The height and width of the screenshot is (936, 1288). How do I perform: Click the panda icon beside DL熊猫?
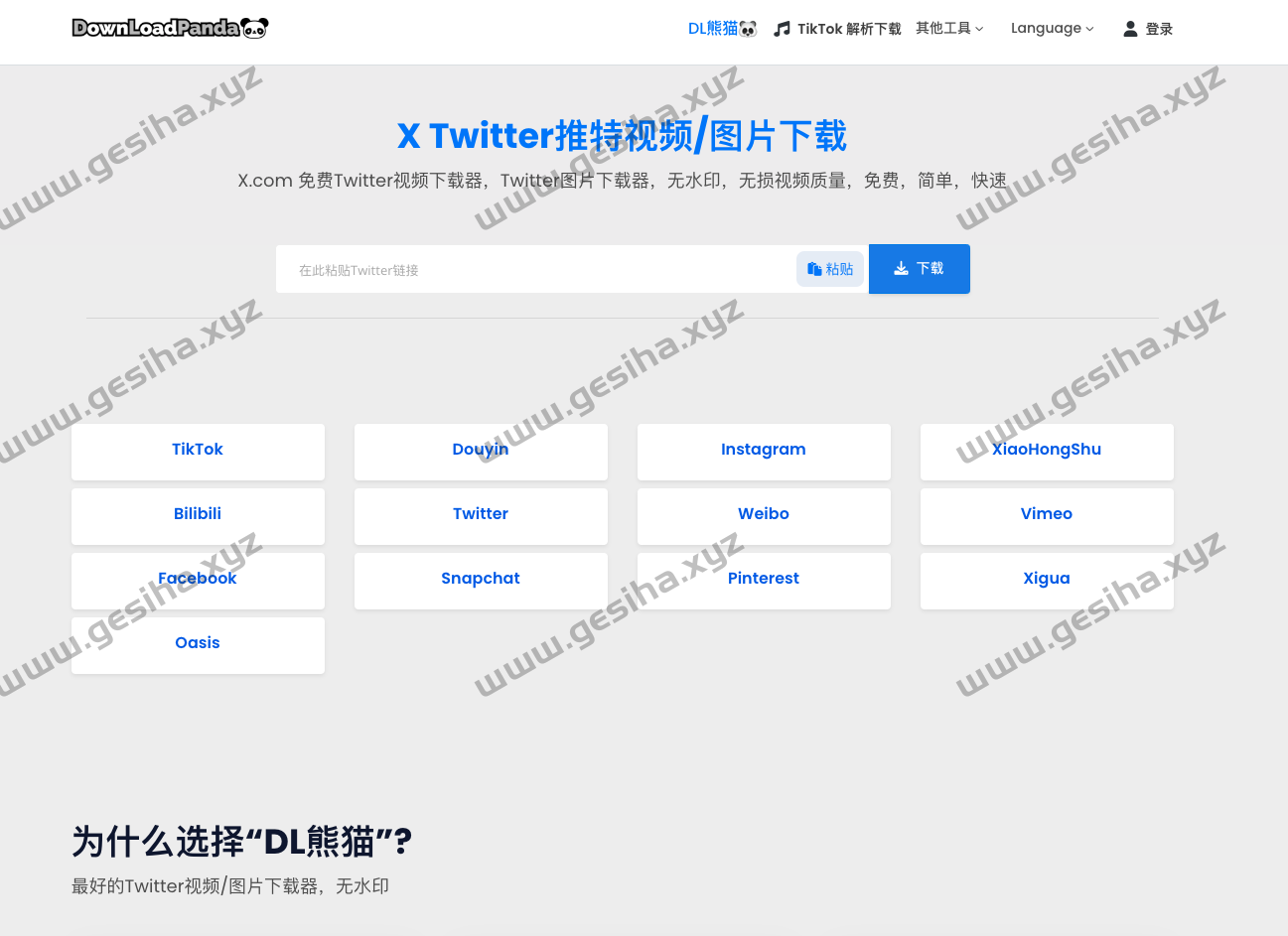[749, 29]
